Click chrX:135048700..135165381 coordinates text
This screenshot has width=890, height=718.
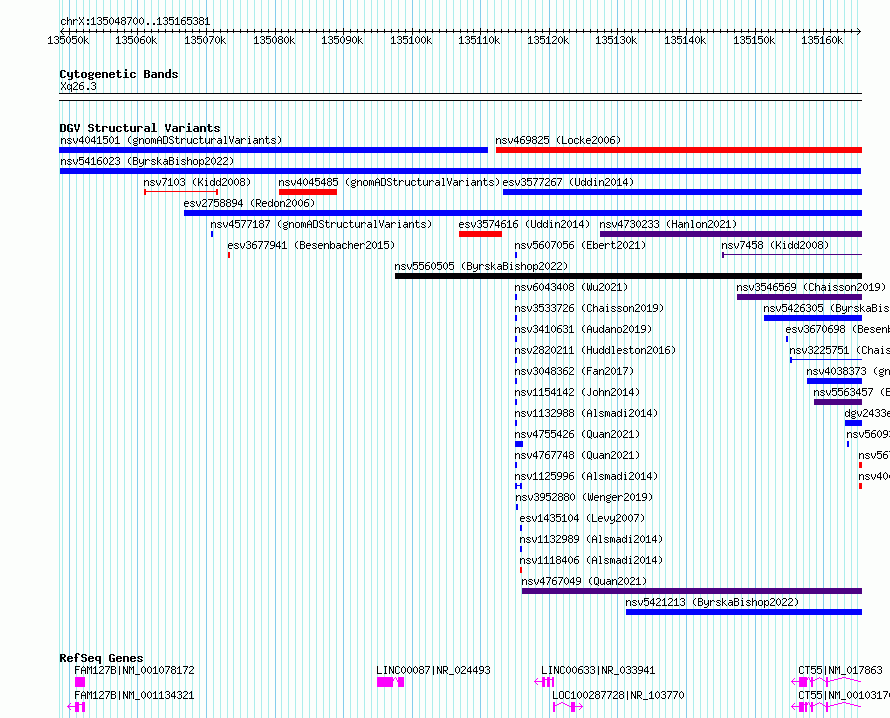(x=135, y=21)
